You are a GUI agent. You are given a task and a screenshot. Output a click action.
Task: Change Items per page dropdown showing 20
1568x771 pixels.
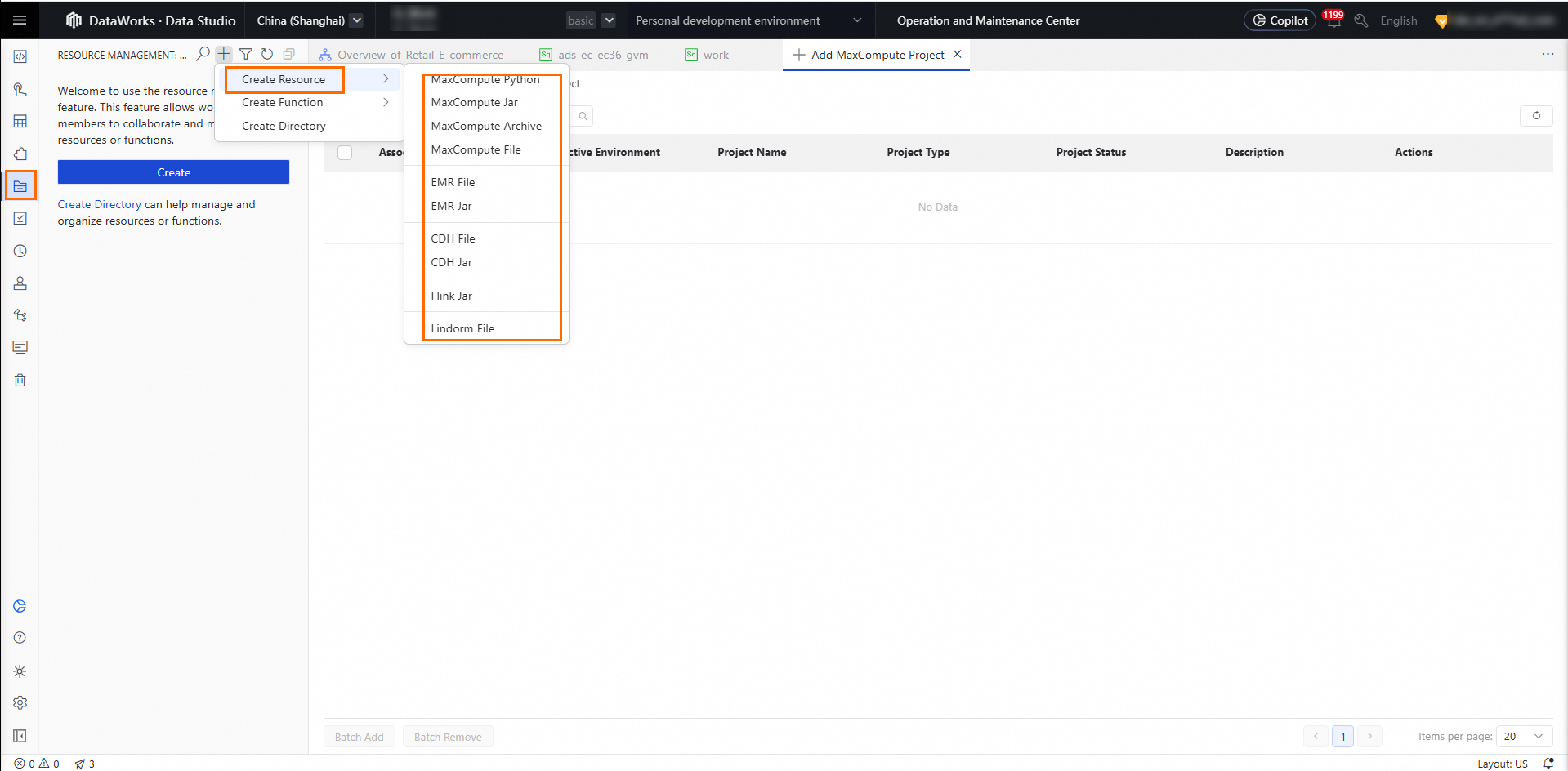(x=1524, y=736)
